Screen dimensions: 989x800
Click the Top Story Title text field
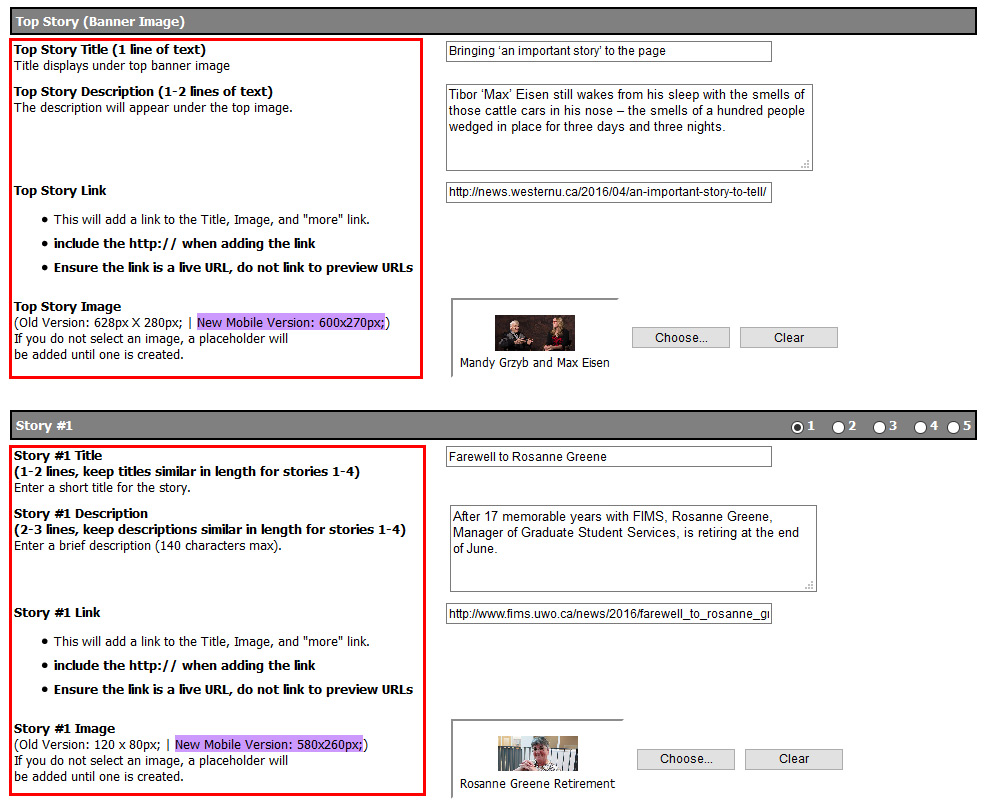[608, 51]
